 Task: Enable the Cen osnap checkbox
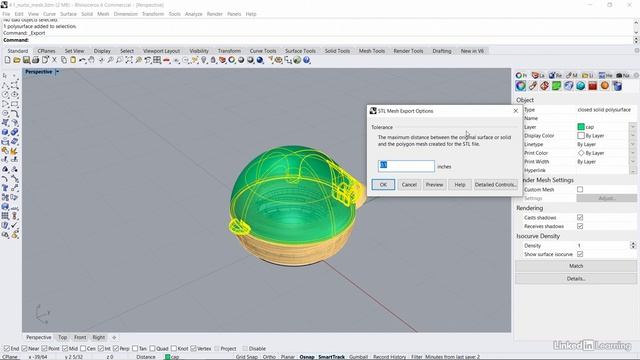tap(83, 349)
